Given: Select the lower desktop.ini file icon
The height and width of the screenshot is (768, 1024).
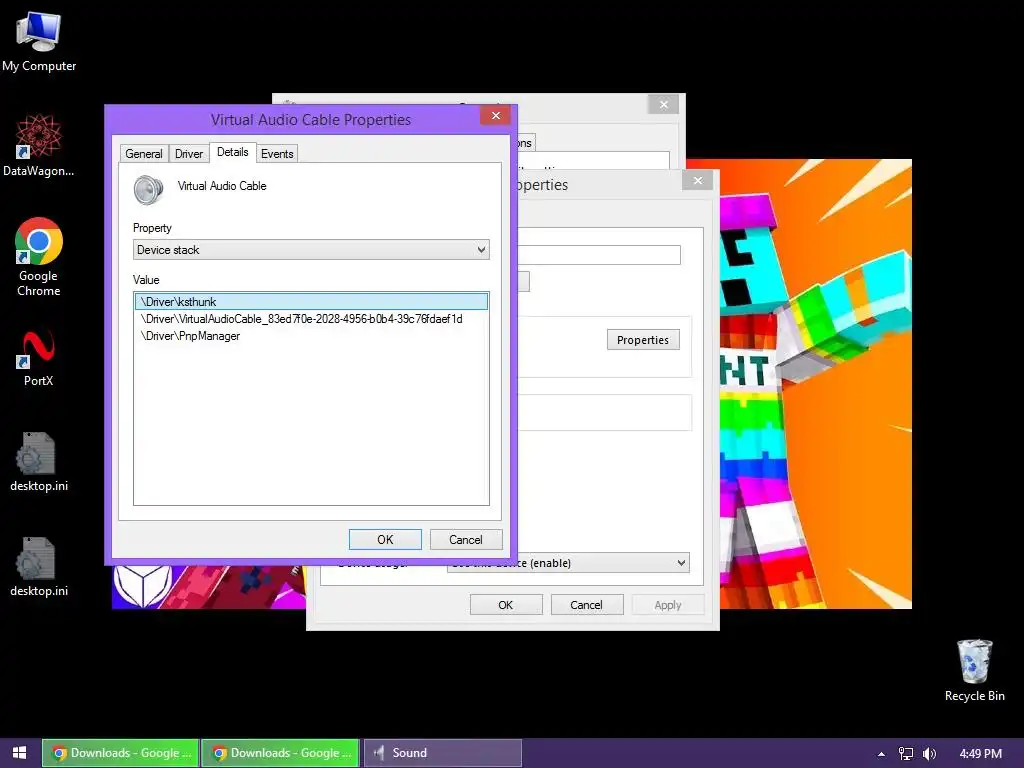Looking at the screenshot, I should [x=39, y=567].
